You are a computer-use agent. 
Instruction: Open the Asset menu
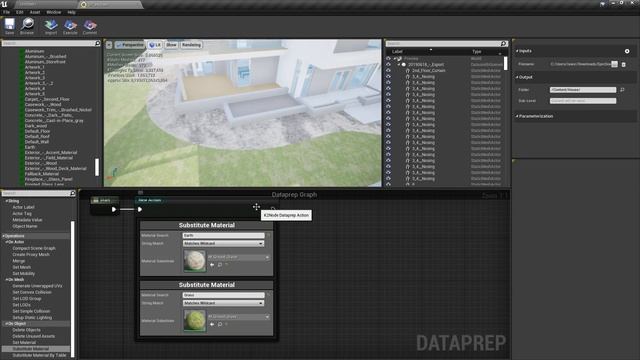[x=35, y=12]
